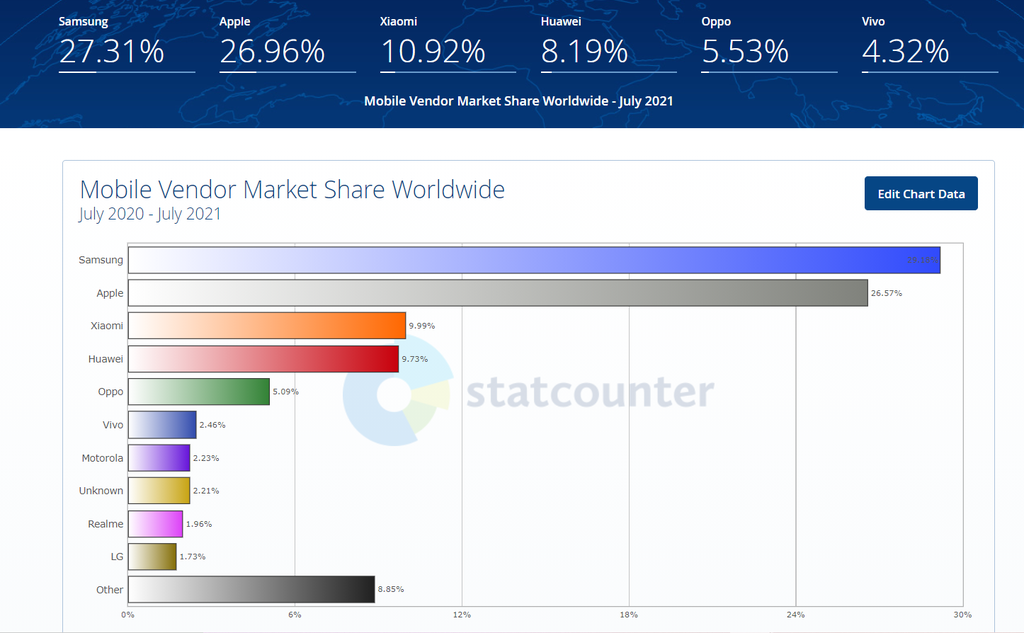The width and height of the screenshot is (1024, 633).
Task: Select the Oppo 5.53% stat at top
Action: tap(769, 43)
